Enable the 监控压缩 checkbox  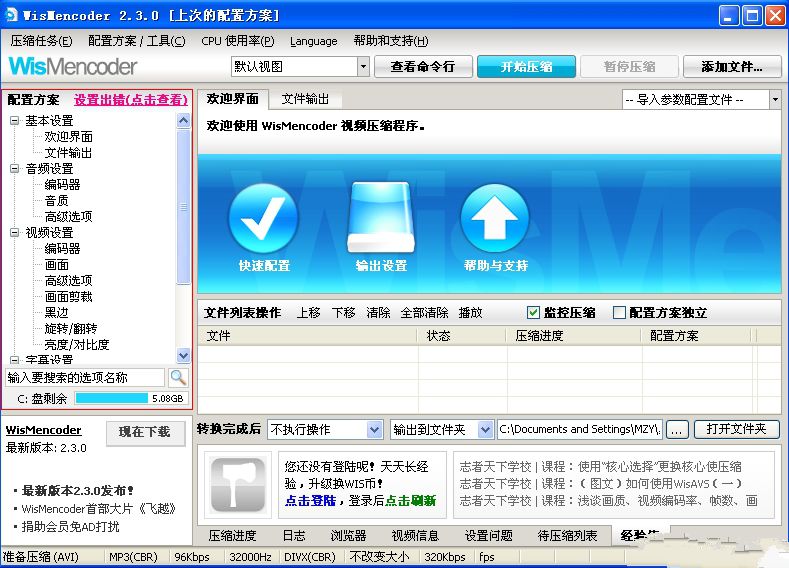coord(533,313)
